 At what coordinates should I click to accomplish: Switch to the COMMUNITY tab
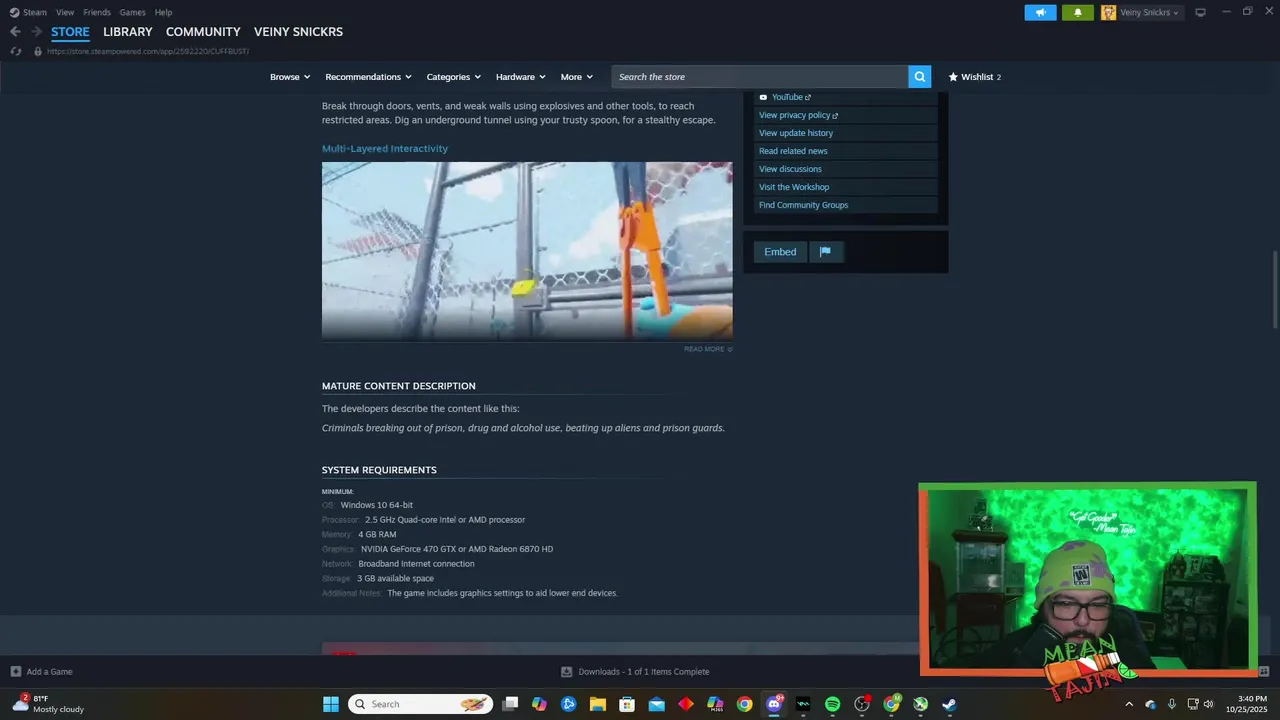click(203, 32)
